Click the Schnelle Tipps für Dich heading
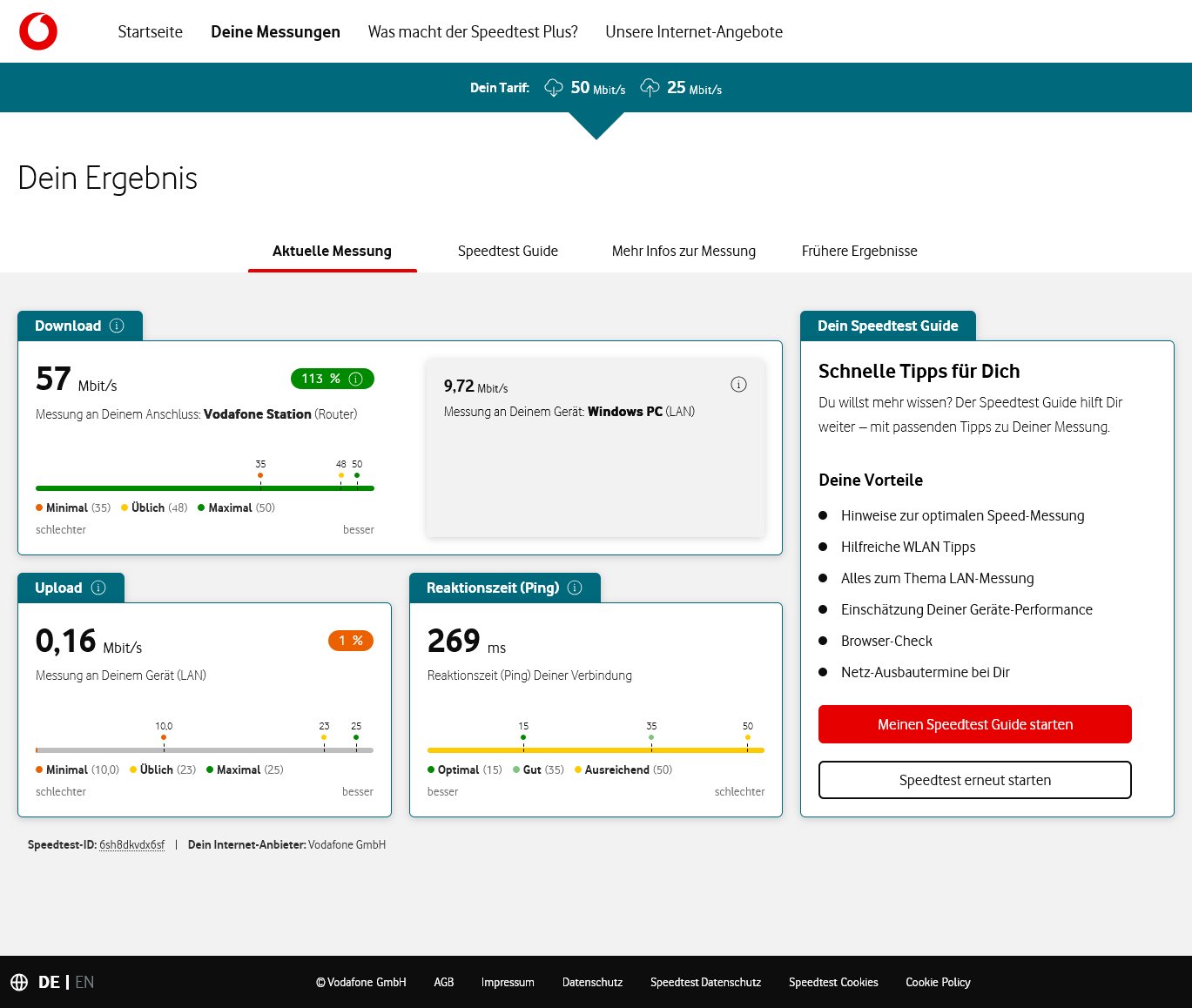 point(919,372)
